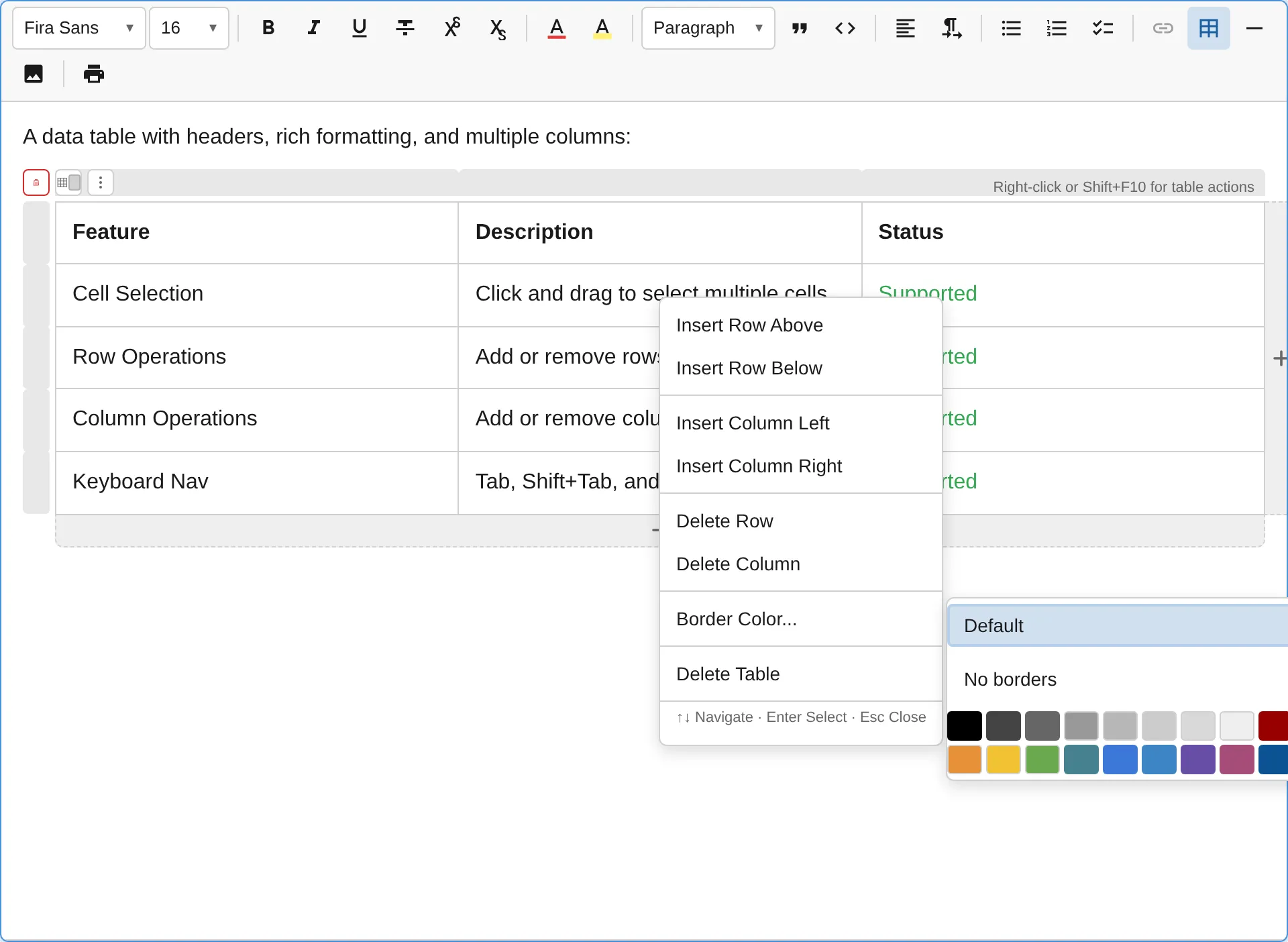Screen dimensions: 1288x942
Task: Select the italic formatting icon
Action: pyautogui.click(x=313, y=28)
